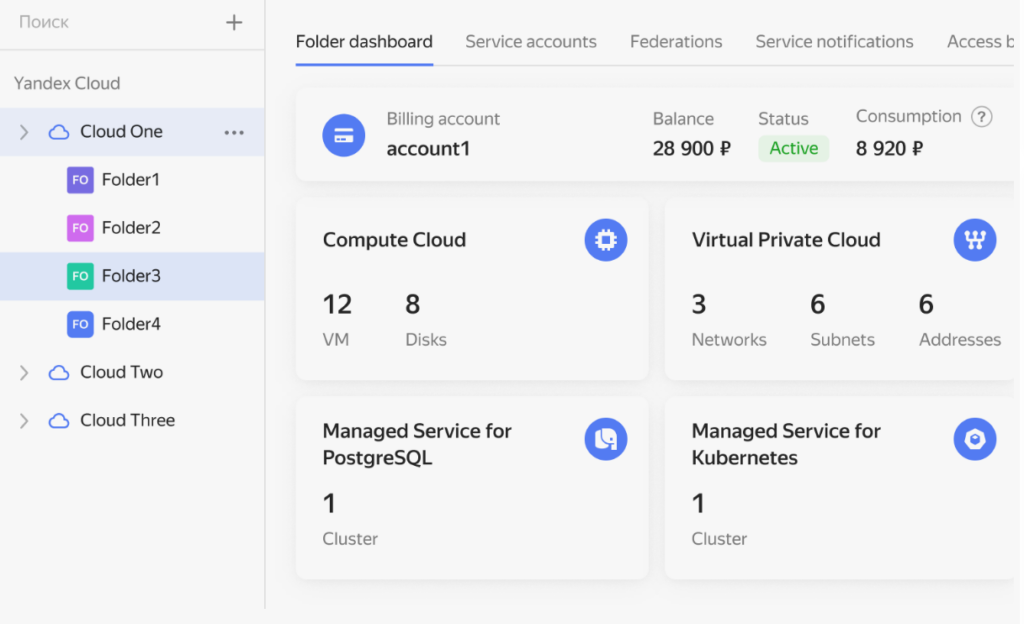Click the Compute Cloud service icon

(605, 240)
